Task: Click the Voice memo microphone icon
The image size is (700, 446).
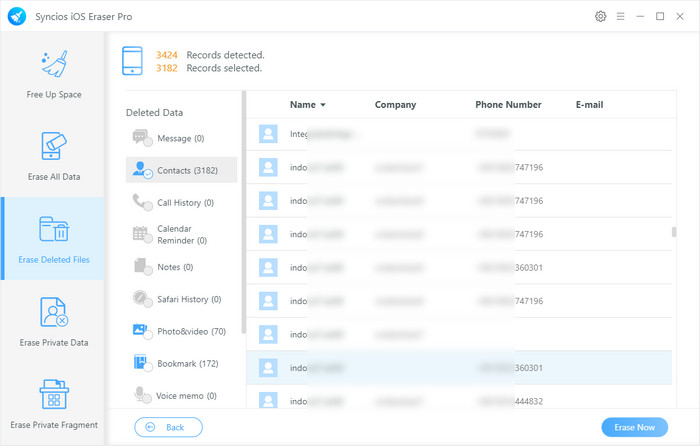Action: click(x=142, y=395)
